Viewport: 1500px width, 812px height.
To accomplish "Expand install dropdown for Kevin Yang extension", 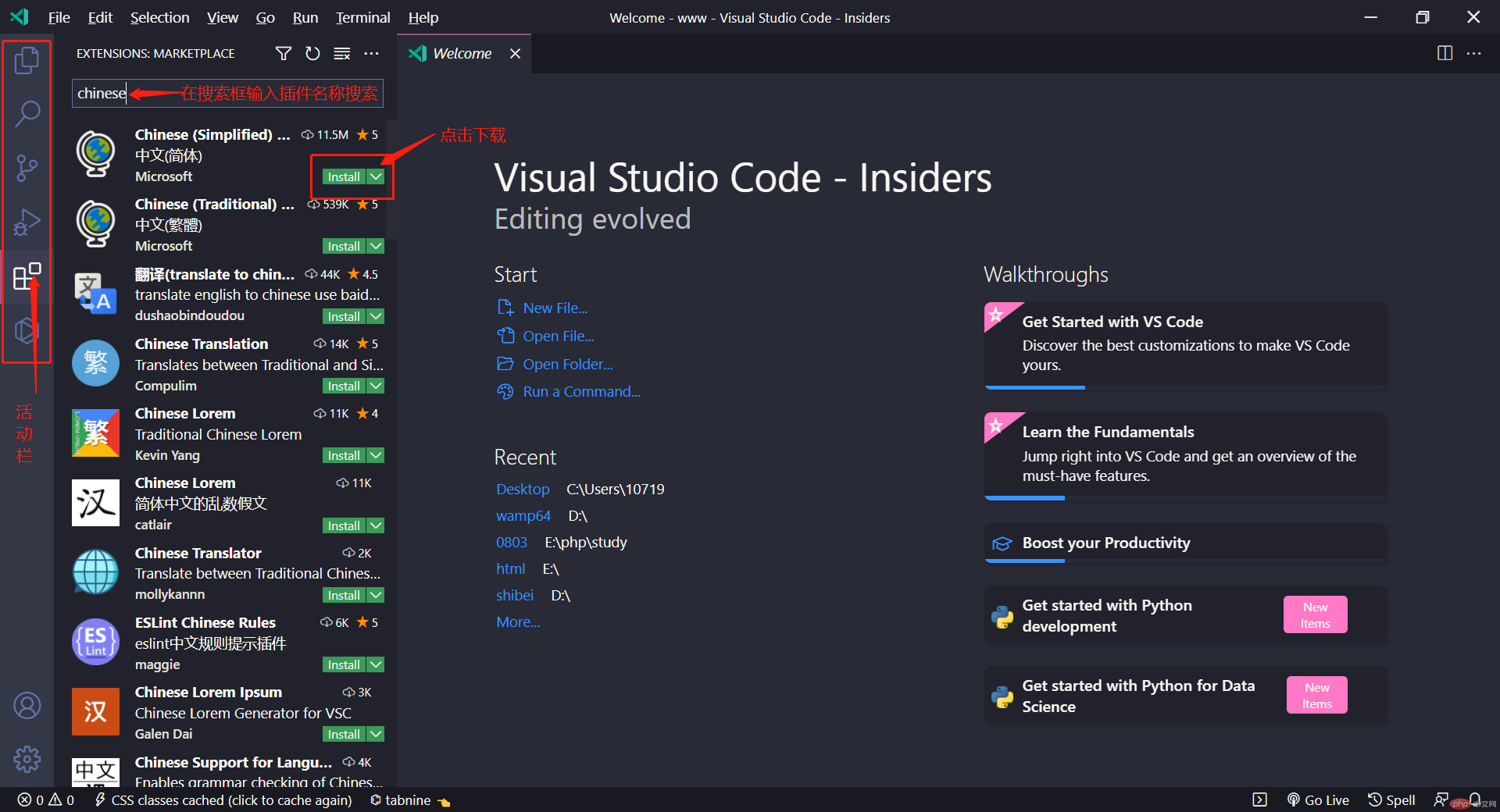I will 376,455.
